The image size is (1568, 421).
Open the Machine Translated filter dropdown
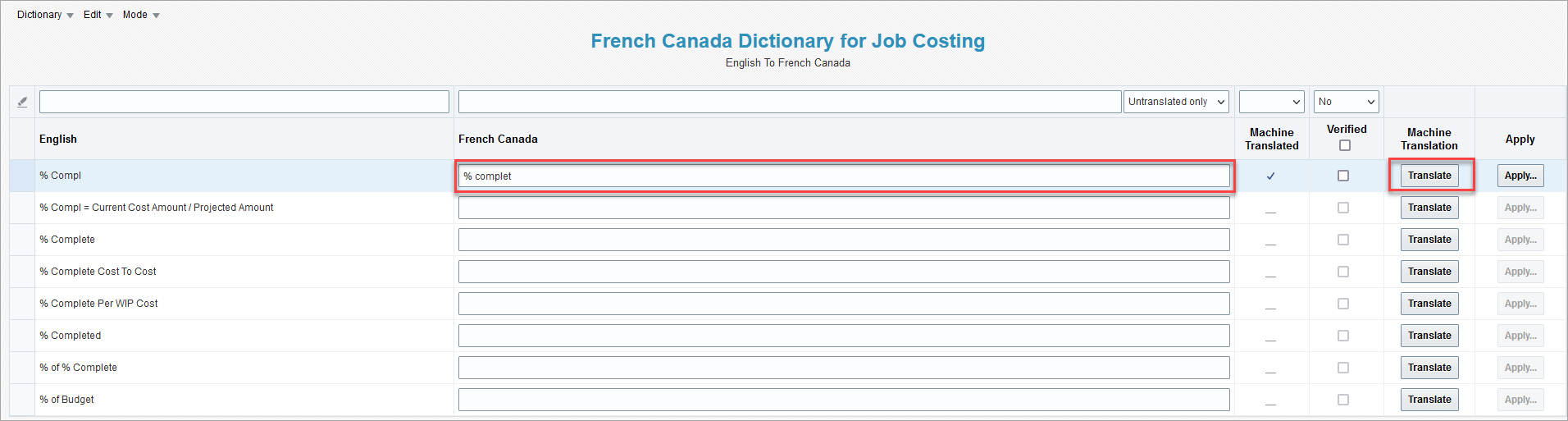(1271, 102)
